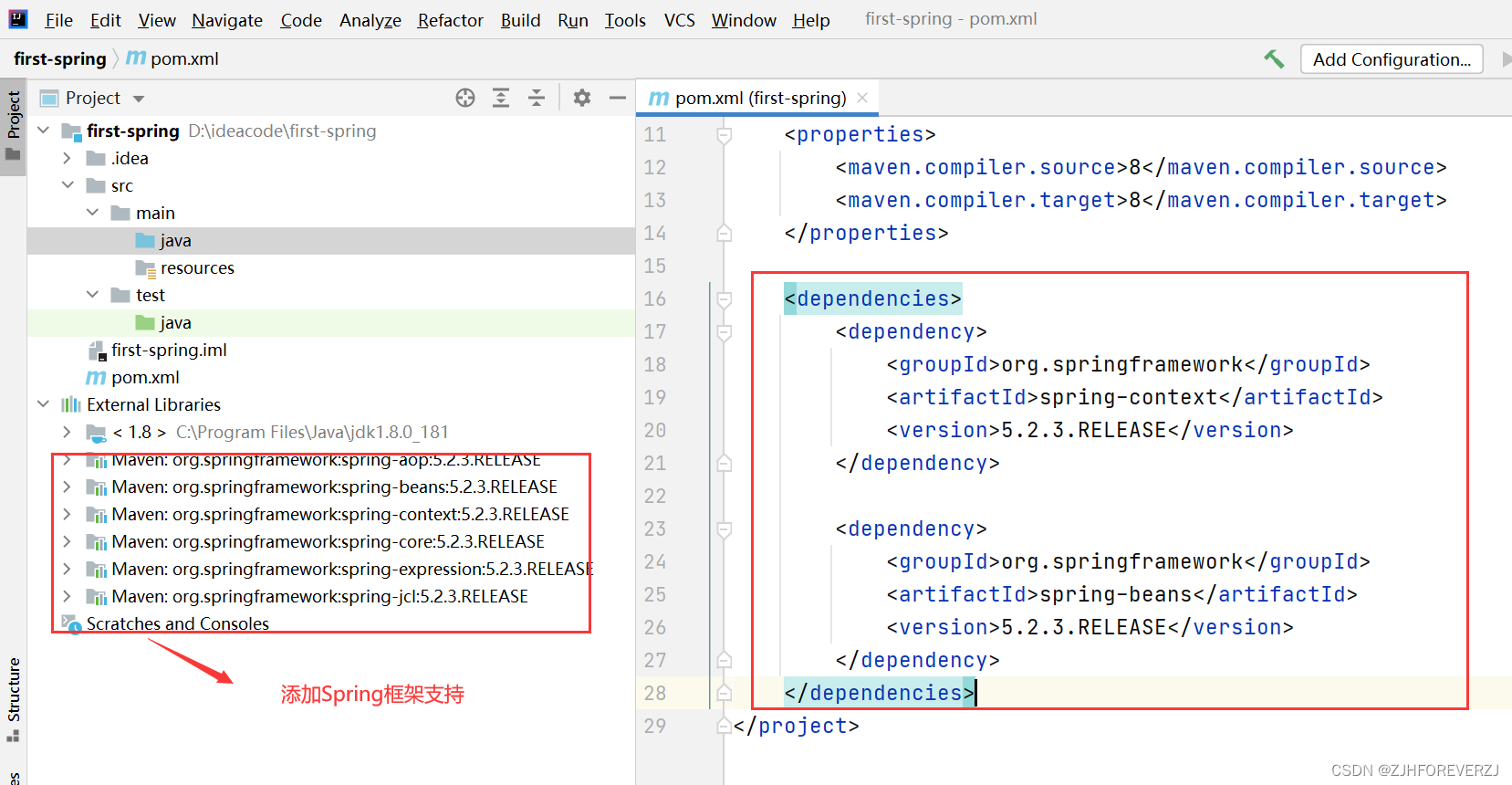Click spring-context artifactId text on line 19
Screen dimensions: 1512x785
click(x=1129, y=397)
